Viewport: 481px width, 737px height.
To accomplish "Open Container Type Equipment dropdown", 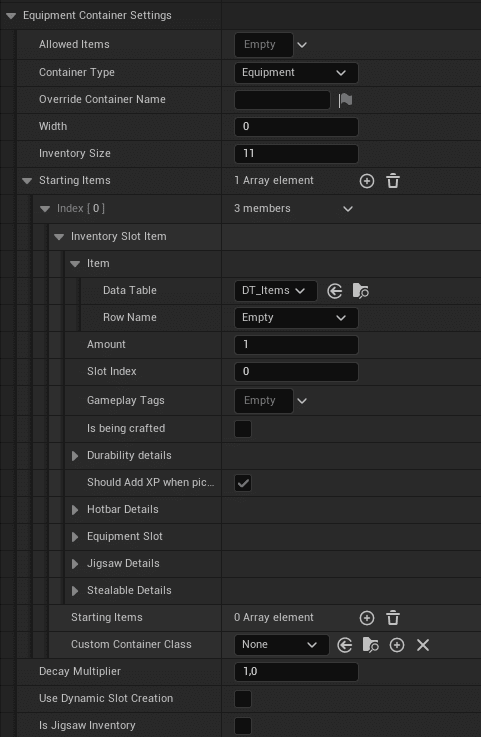I will click(296, 73).
